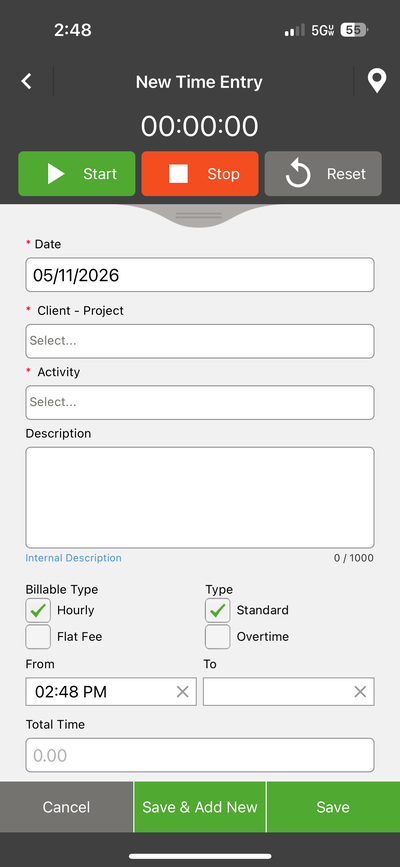Clear the From time with X icon
This screenshot has height=867, width=400.
(183, 692)
